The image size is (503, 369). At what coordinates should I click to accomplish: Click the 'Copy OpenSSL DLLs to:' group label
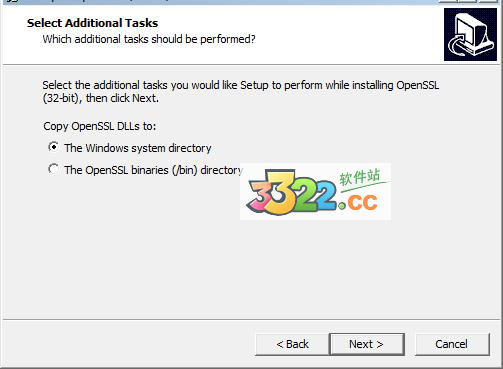pyautogui.click(x=100, y=126)
